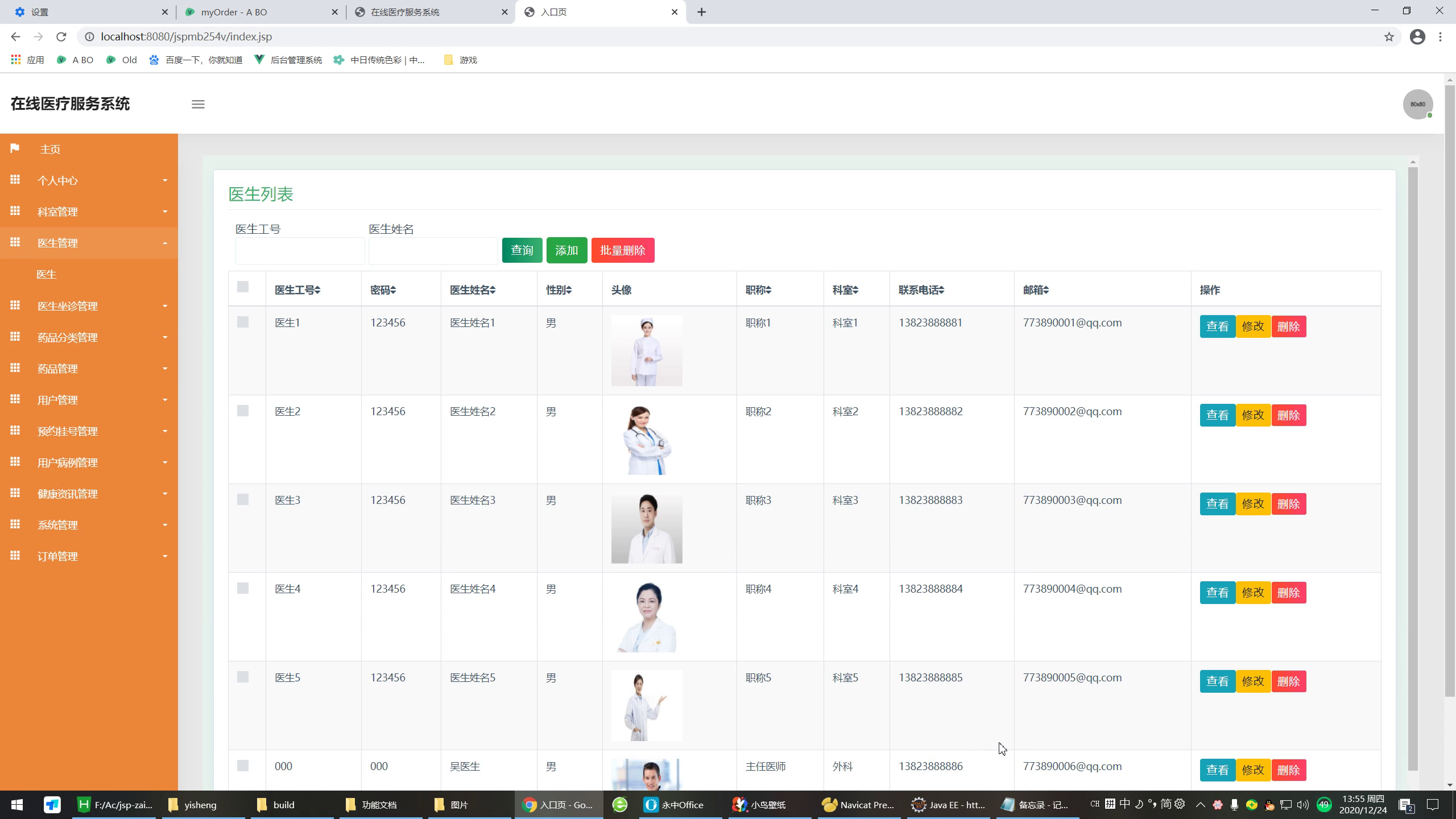1456x819 pixels.
Task: Expand the 科室管理 sidebar menu
Action: [x=89, y=212]
